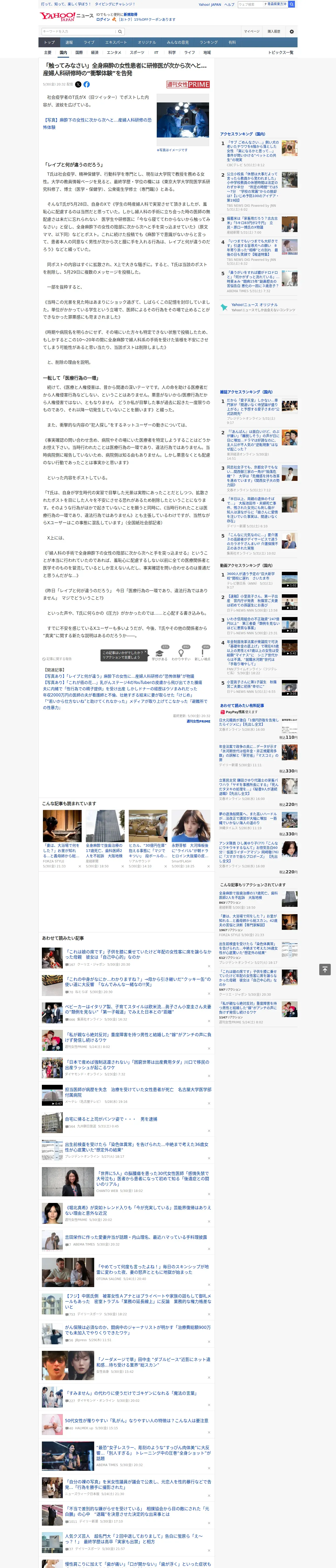336x1568 pixels.
Task: Select the エキスパート tab
Action: [x=116, y=43]
